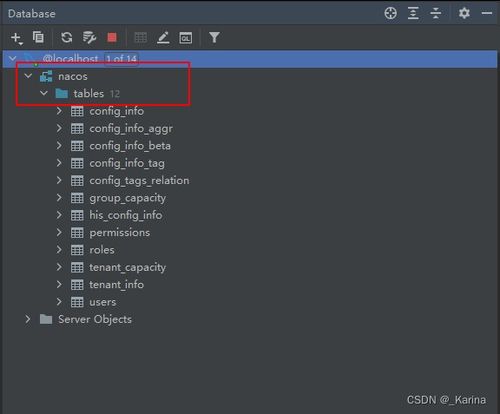Open the query console QL icon
This screenshot has width=500, height=414.
pos(186,38)
